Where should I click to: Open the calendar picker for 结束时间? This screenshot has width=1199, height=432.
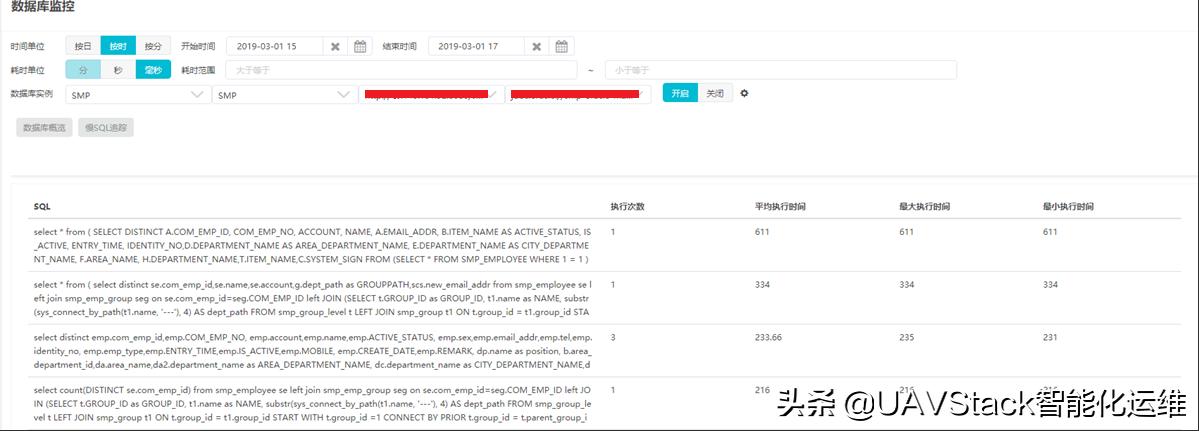561,47
